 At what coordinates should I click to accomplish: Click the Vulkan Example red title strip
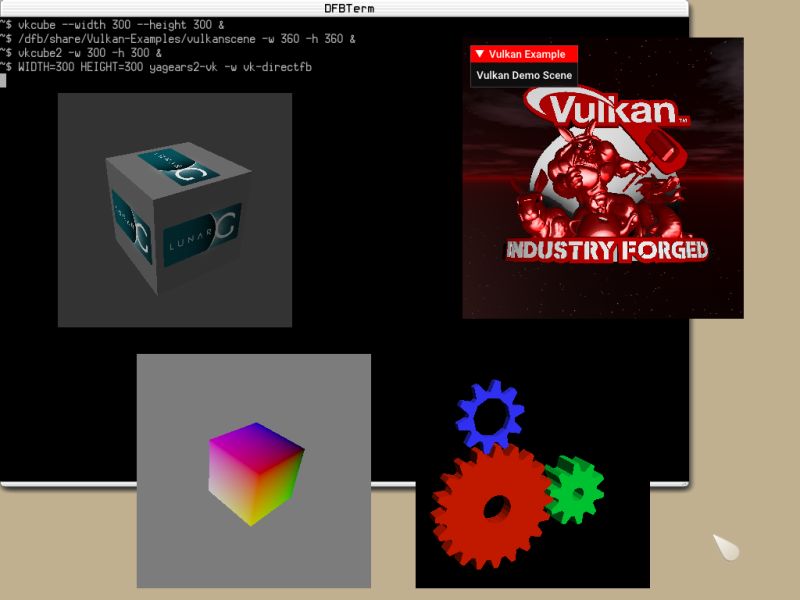[x=524, y=54]
